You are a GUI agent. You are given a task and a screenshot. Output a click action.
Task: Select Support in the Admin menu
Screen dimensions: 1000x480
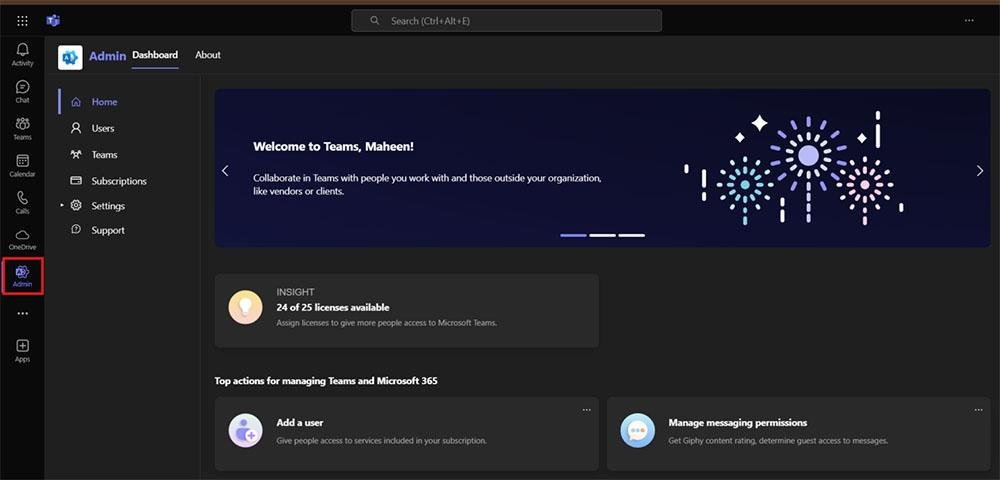(x=108, y=230)
